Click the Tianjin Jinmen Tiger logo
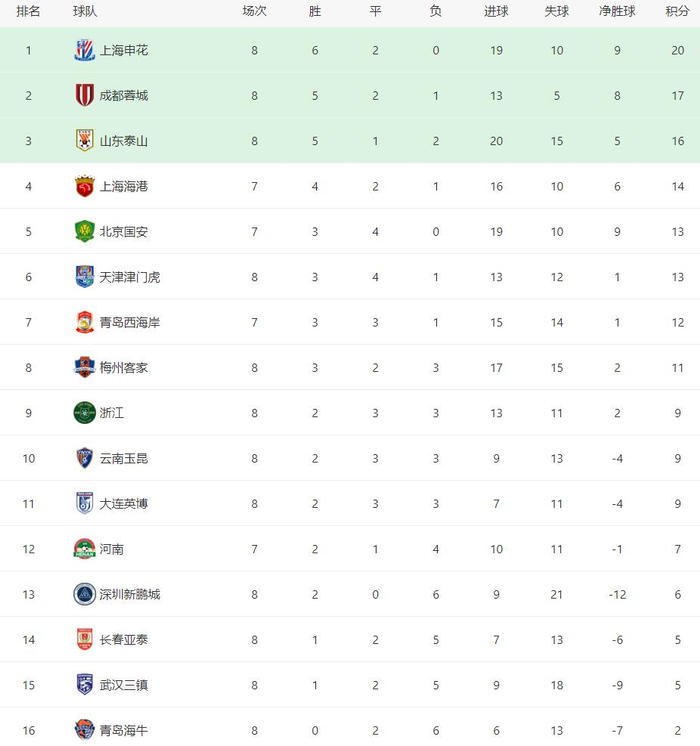700x746 pixels. tap(85, 277)
